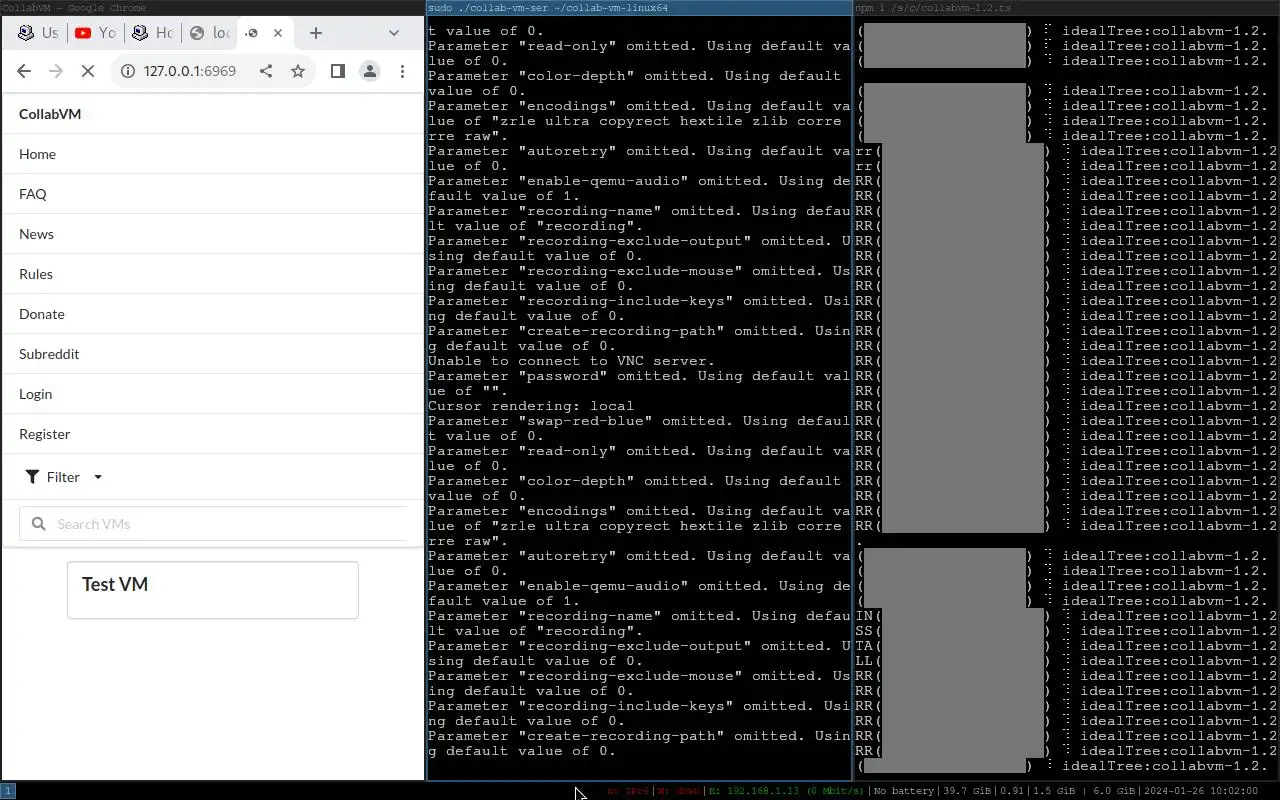Click 'Unable to connect to VNC server.' line
The image size is (1280, 800).
click(571, 361)
